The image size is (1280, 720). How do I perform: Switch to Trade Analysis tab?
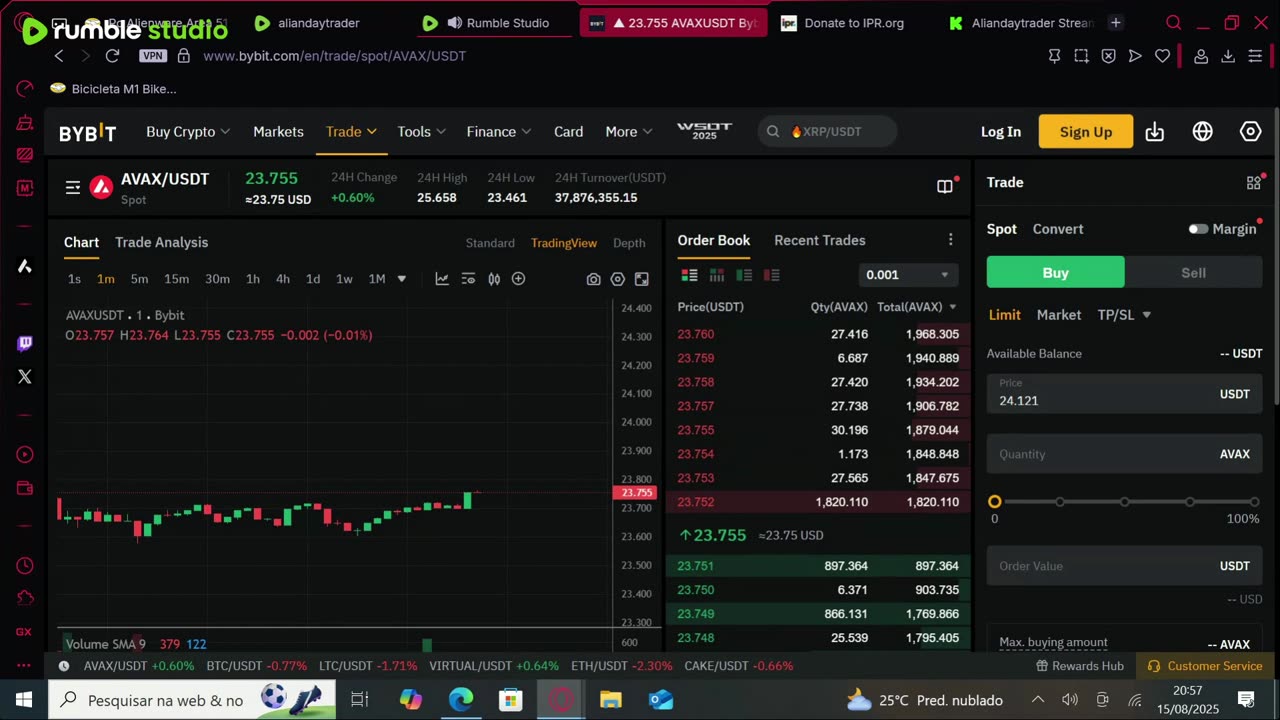click(161, 243)
